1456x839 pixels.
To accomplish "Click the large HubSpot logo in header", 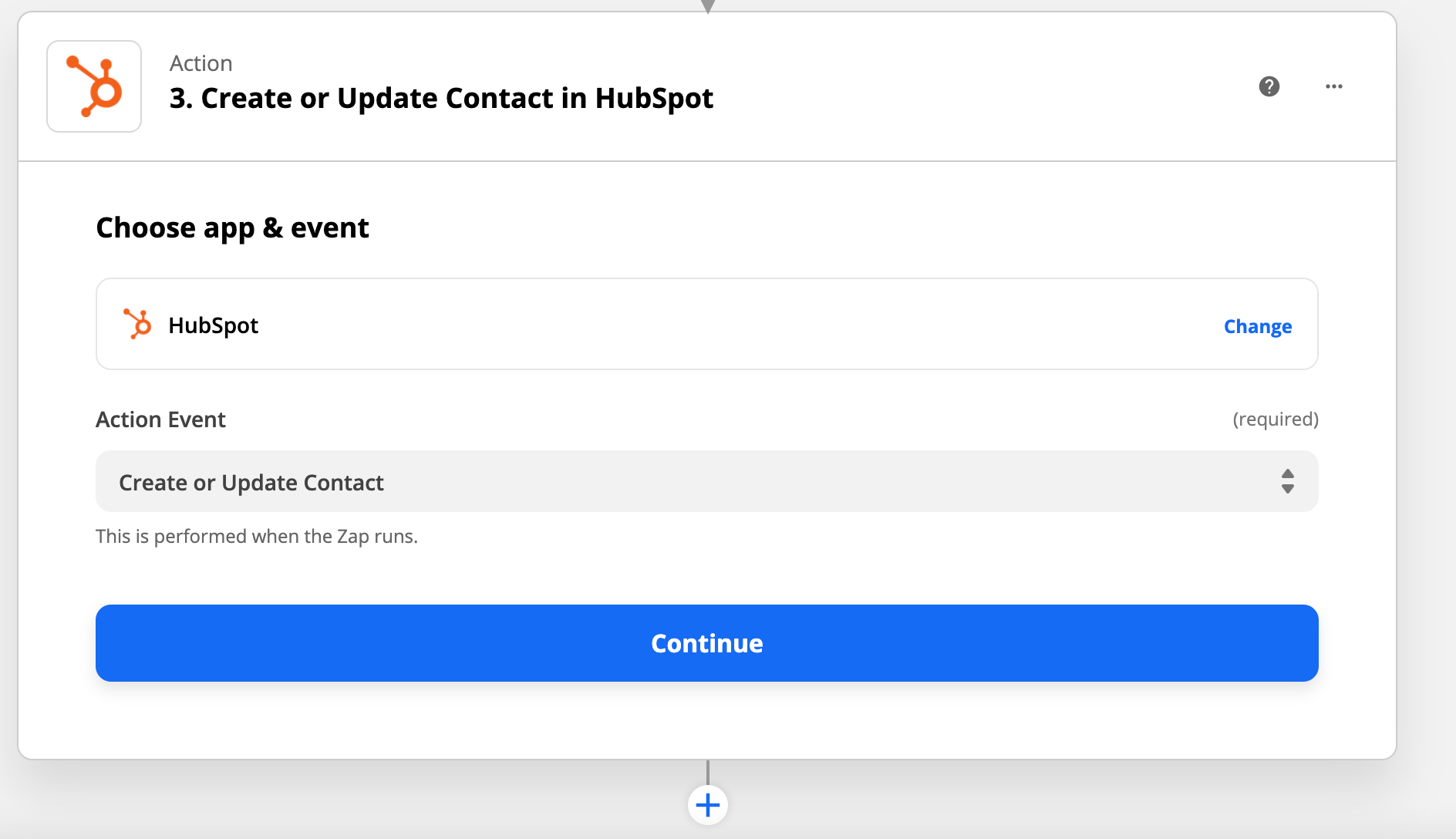I will pos(94,86).
